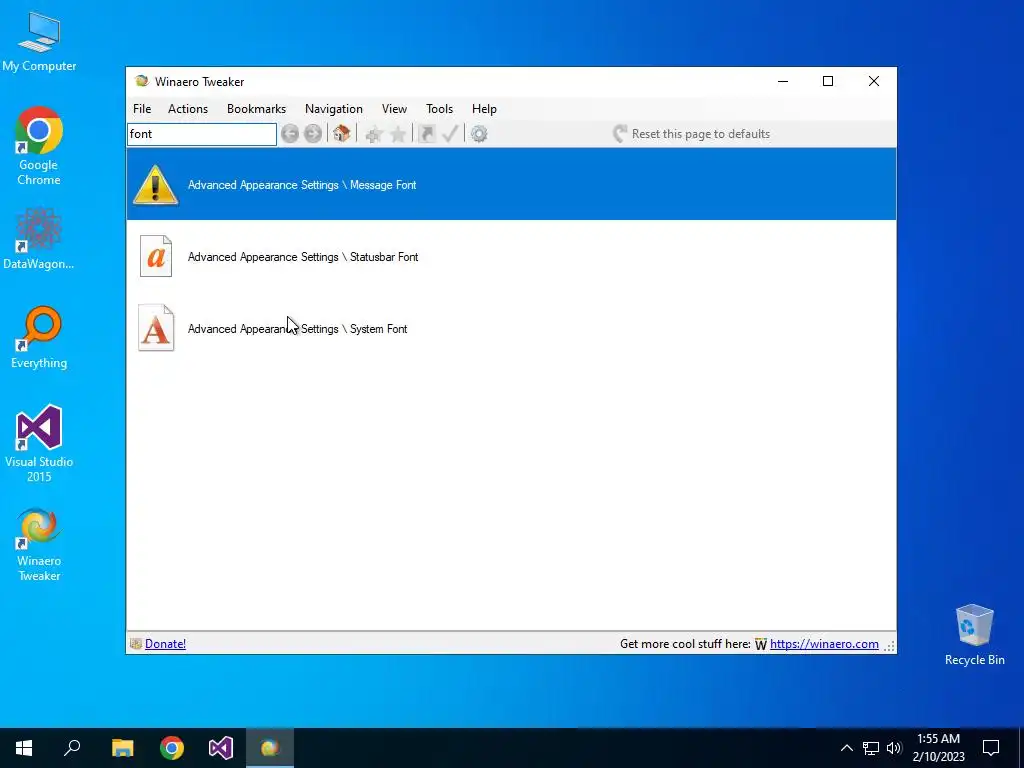Click the search box containing 'font'
Image resolution: width=1024 pixels, height=768 pixels.
[202, 134]
